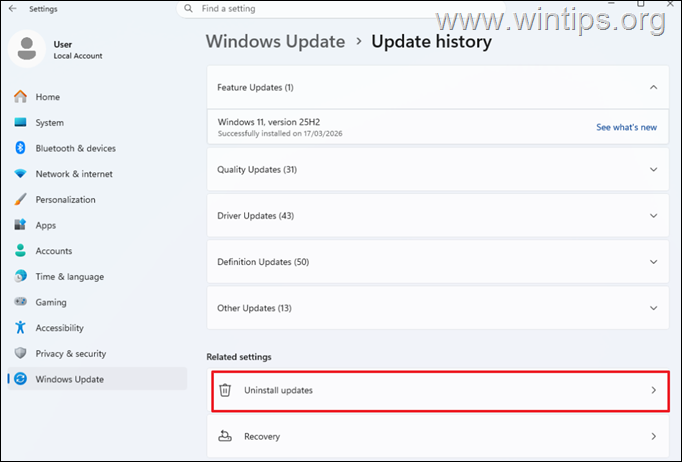
Task: Click the trash can icon for Uninstall updates
Action: tap(225, 390)
